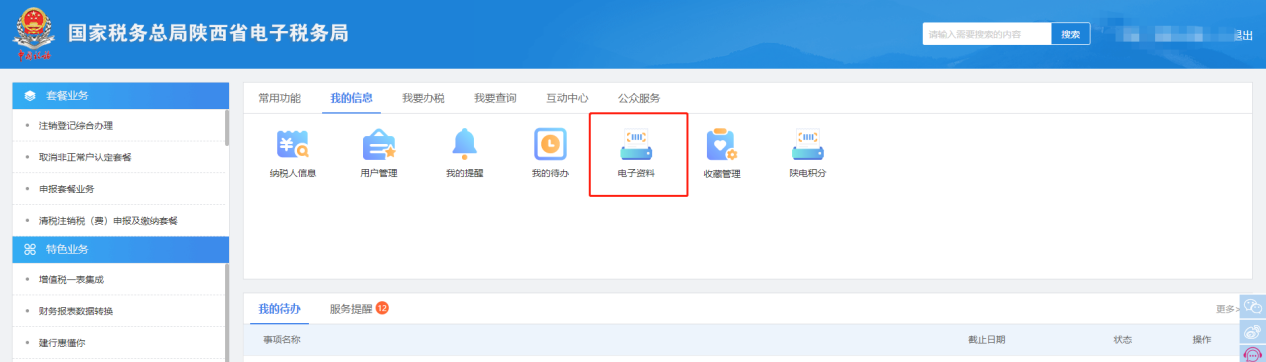
Task: Open 陕电积分 icon
Action: click(807, 145)
